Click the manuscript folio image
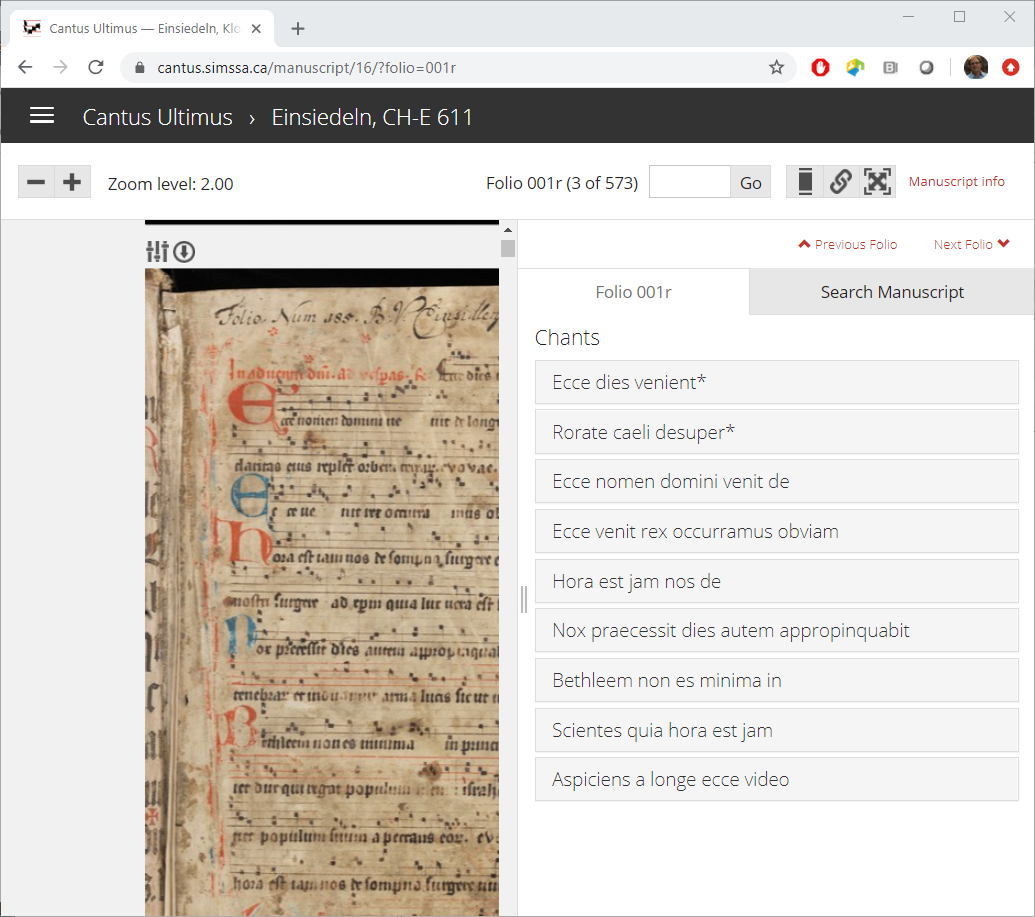1035x917 pixels. pos(322,591)
